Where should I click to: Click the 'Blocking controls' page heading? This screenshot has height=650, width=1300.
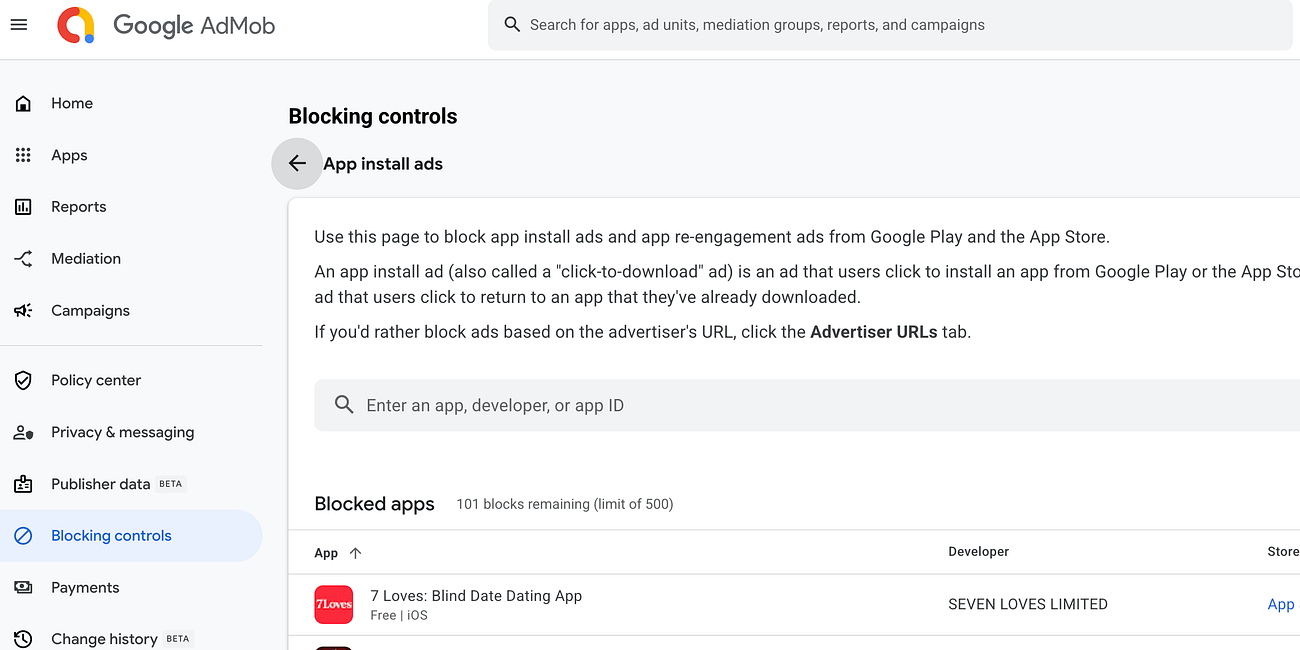coord(373,116)
